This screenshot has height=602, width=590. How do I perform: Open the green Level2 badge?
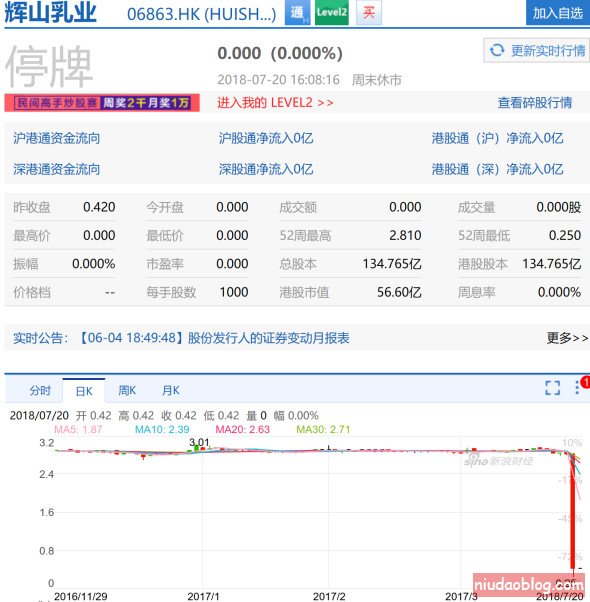click(x=332, y=12)
